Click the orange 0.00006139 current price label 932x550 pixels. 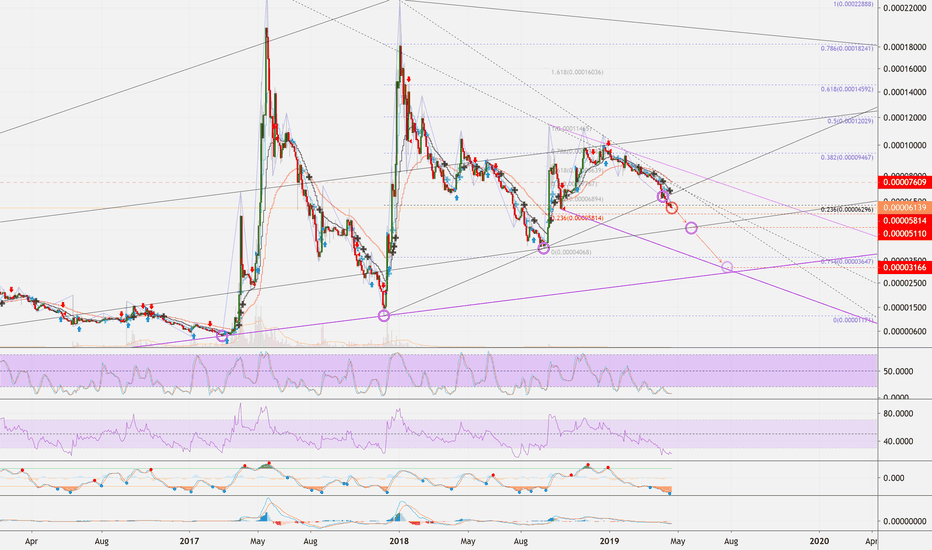click(905, 208)
